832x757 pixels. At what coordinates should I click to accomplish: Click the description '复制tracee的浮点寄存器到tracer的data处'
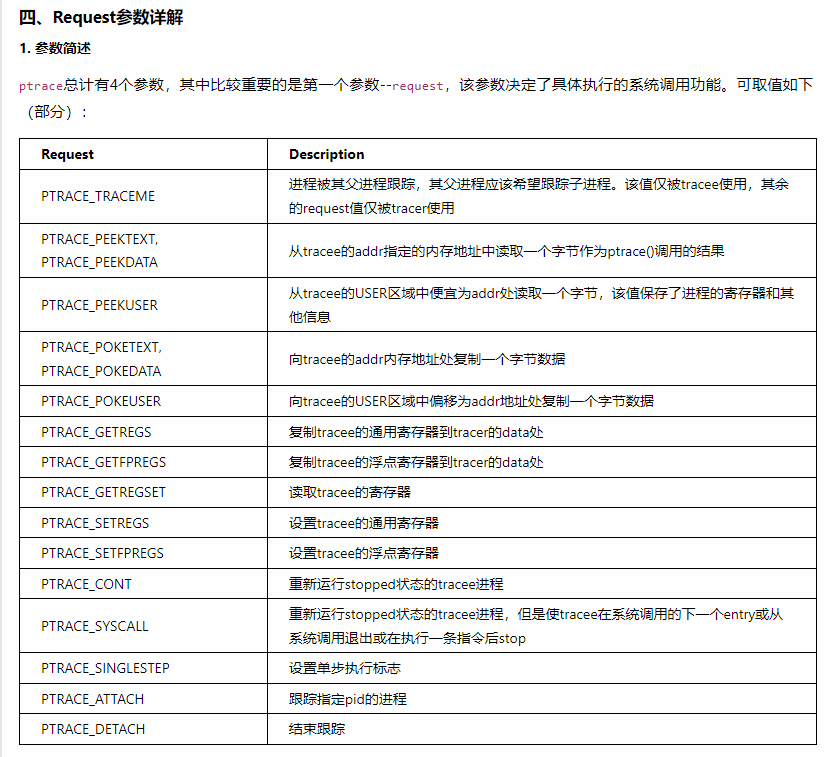pyautogui.click(x=416, y=462)
